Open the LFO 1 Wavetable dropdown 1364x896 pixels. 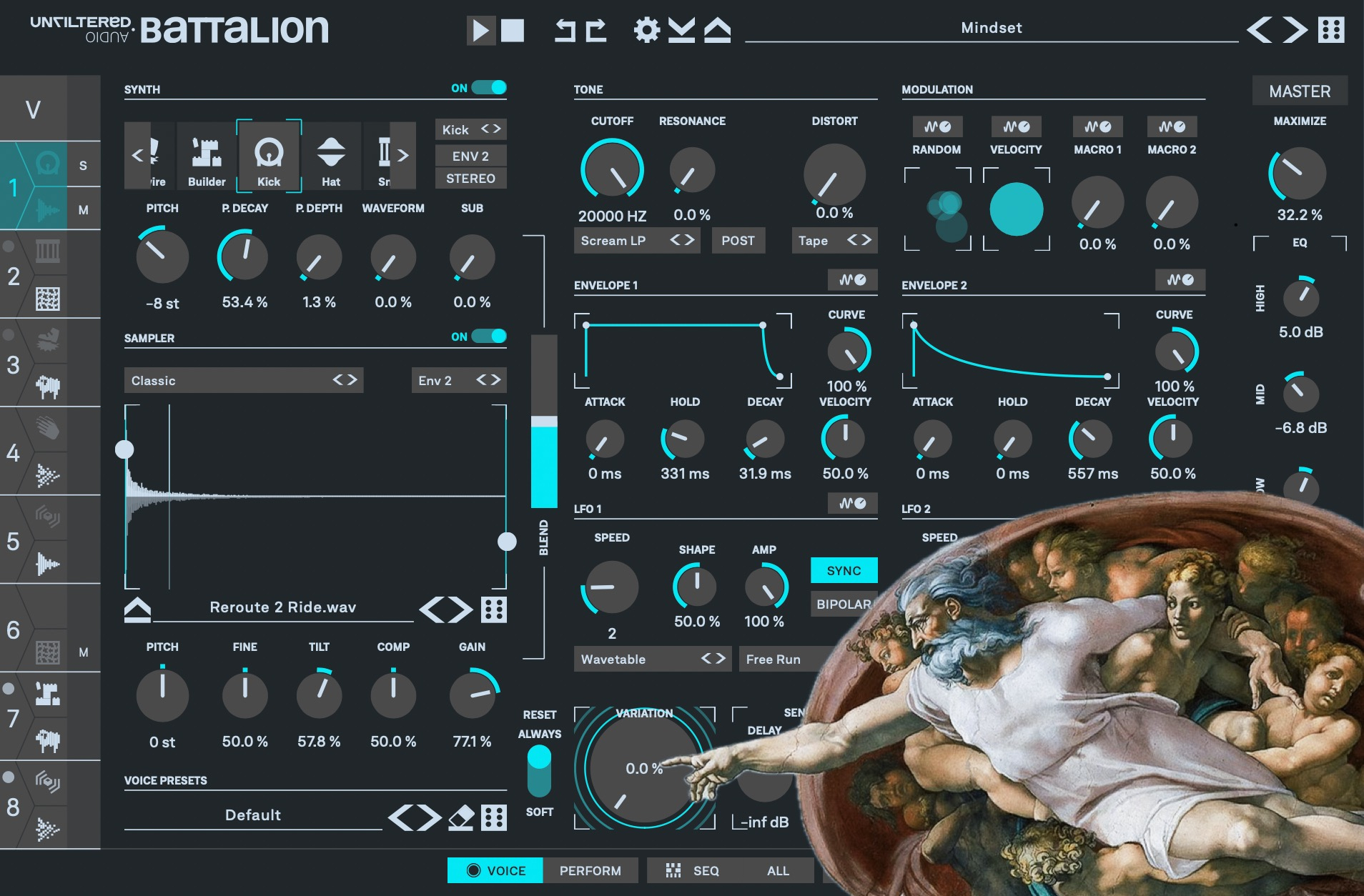[653, 659]
